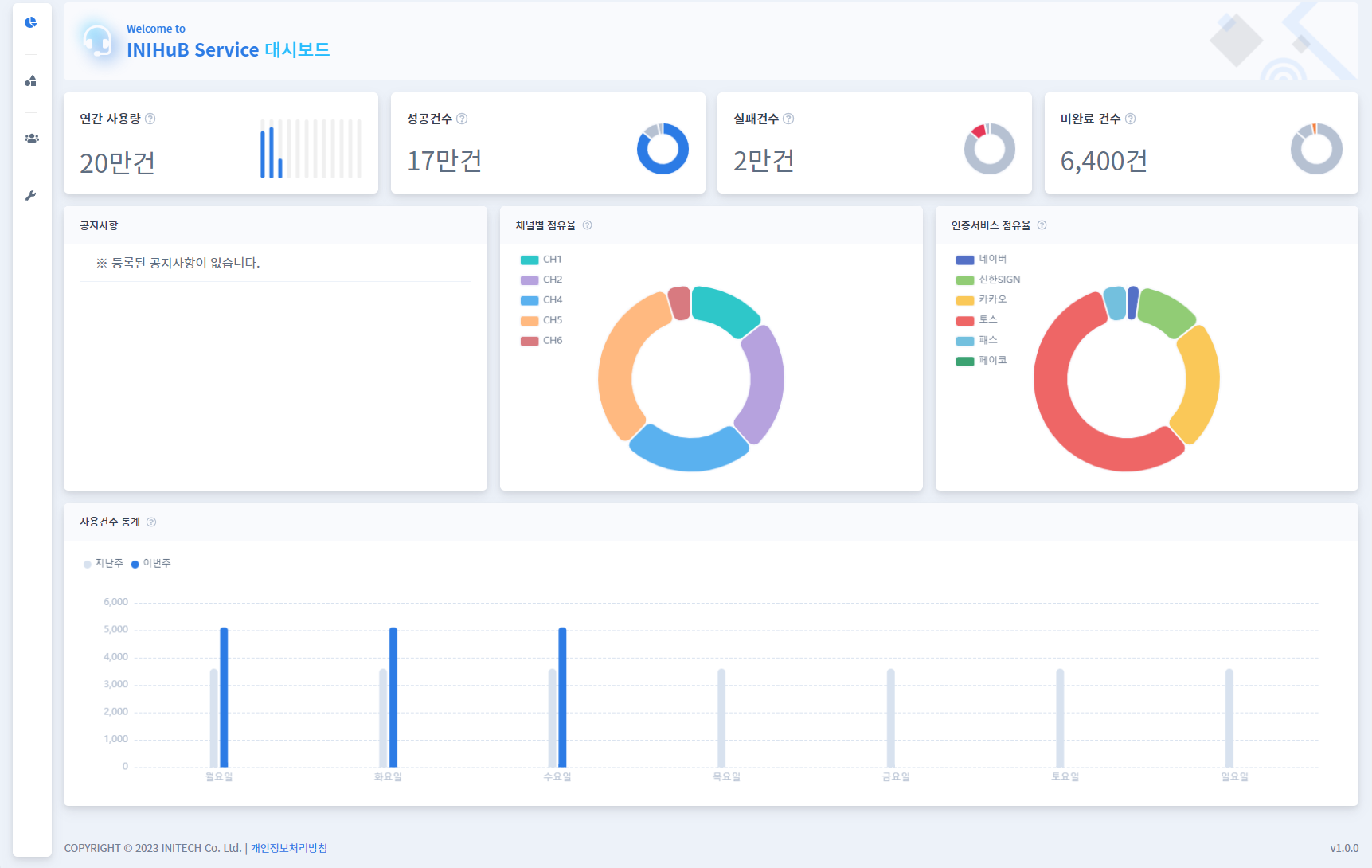Click the gray 일요일 last-week bar

coord(1229,718)
